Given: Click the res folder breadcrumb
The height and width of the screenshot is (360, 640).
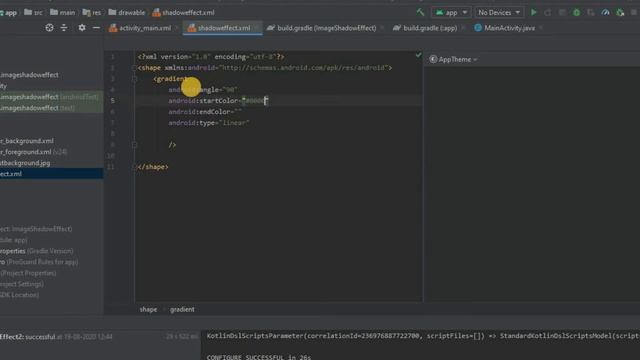Looking at the screenshot, I should pos(92,13).
